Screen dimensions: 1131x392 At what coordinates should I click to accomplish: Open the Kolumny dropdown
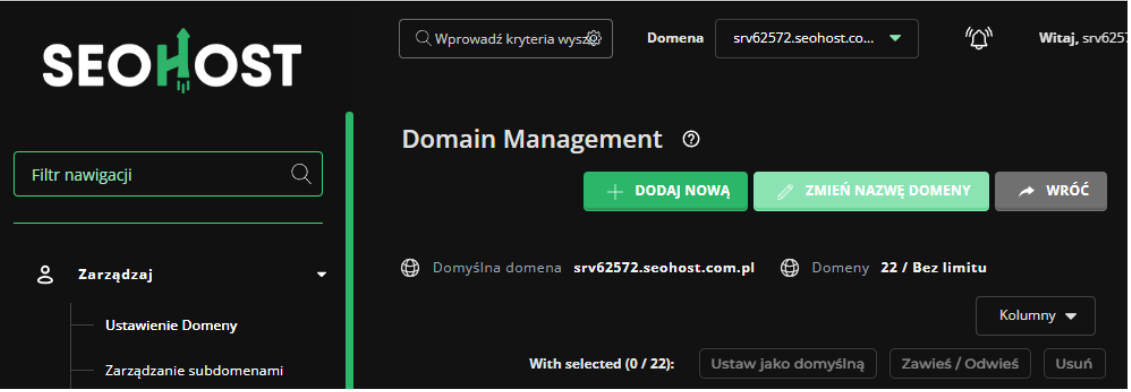(x=1035, y=315)
